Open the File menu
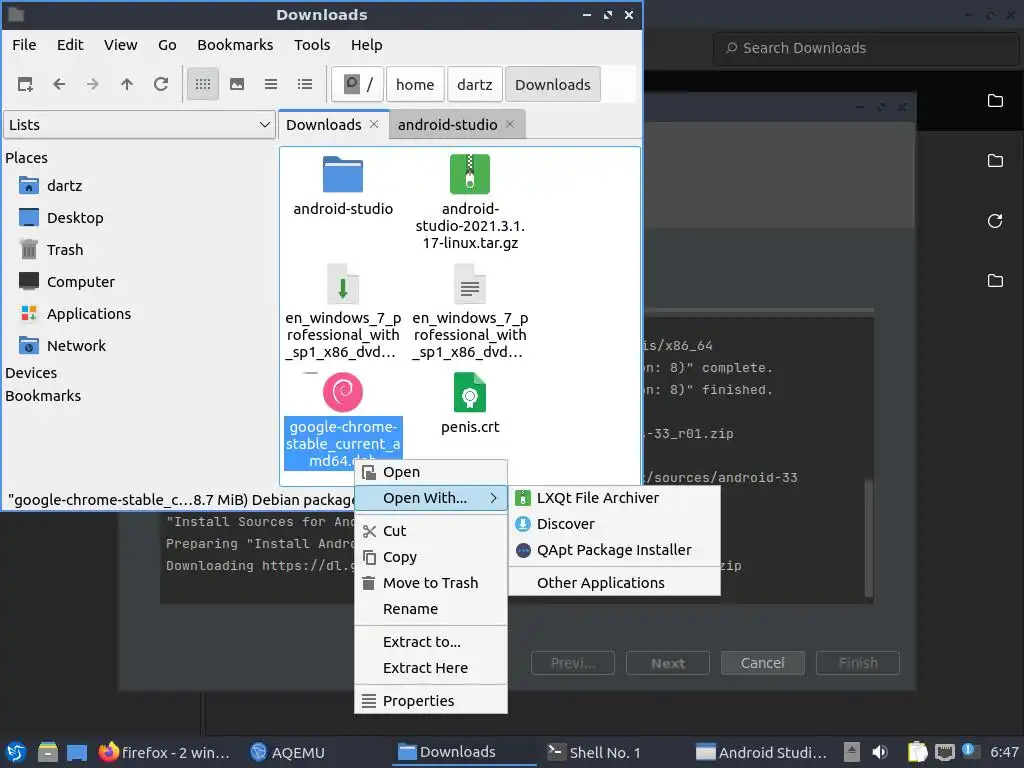 (x=24, y=45)
